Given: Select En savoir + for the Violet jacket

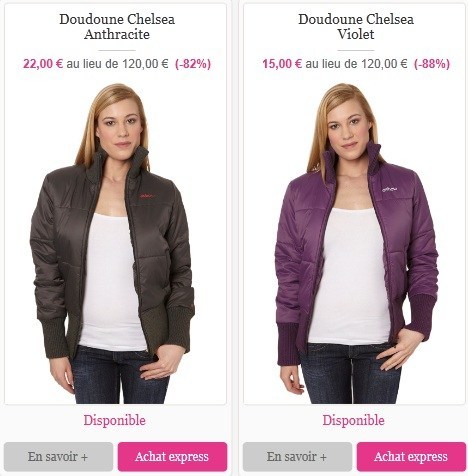Looking at the screenshot, I should coord(297,456).
